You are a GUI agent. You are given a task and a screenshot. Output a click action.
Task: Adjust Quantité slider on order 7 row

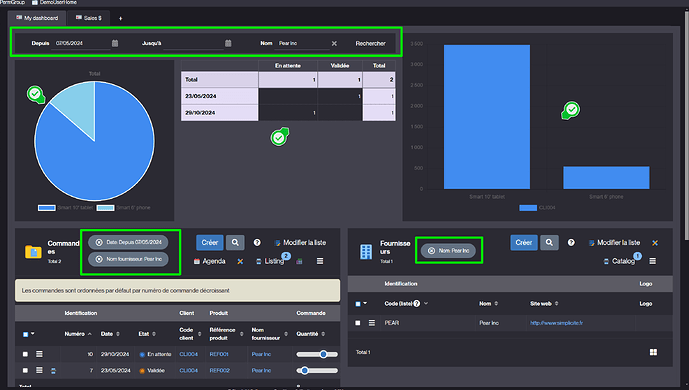tap(317, 370)
